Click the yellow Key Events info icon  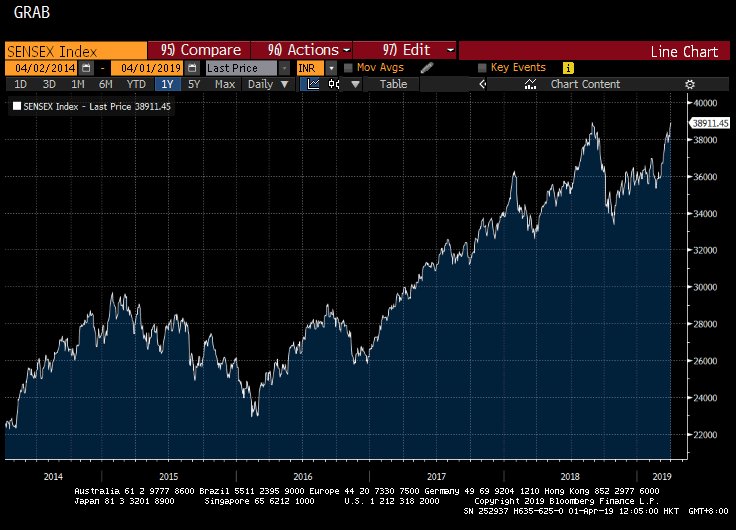click(x=568, y=68)
